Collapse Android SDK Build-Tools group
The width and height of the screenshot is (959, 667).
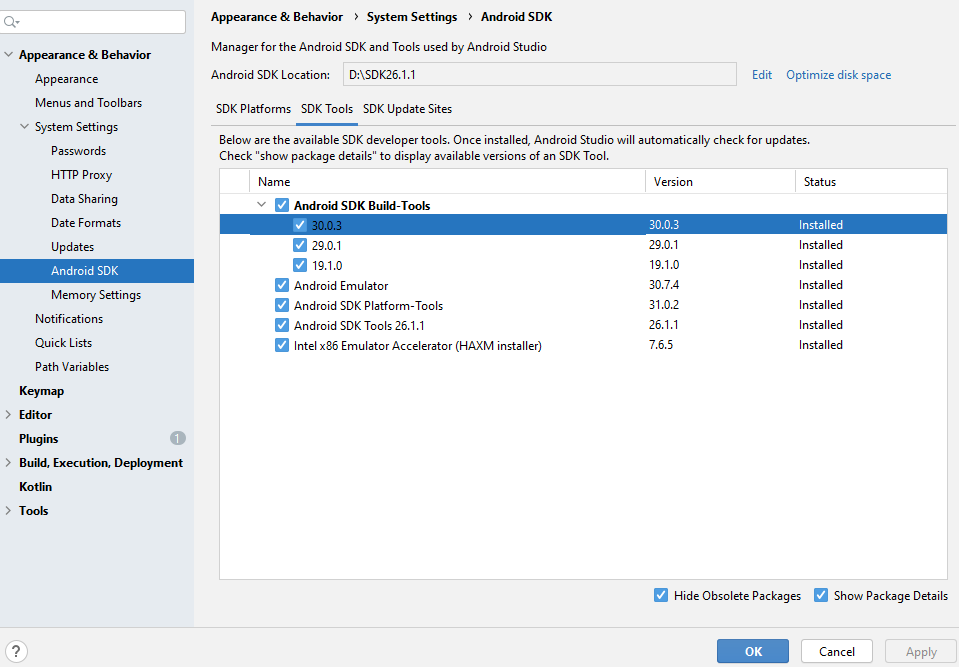(x=262, y=205)
